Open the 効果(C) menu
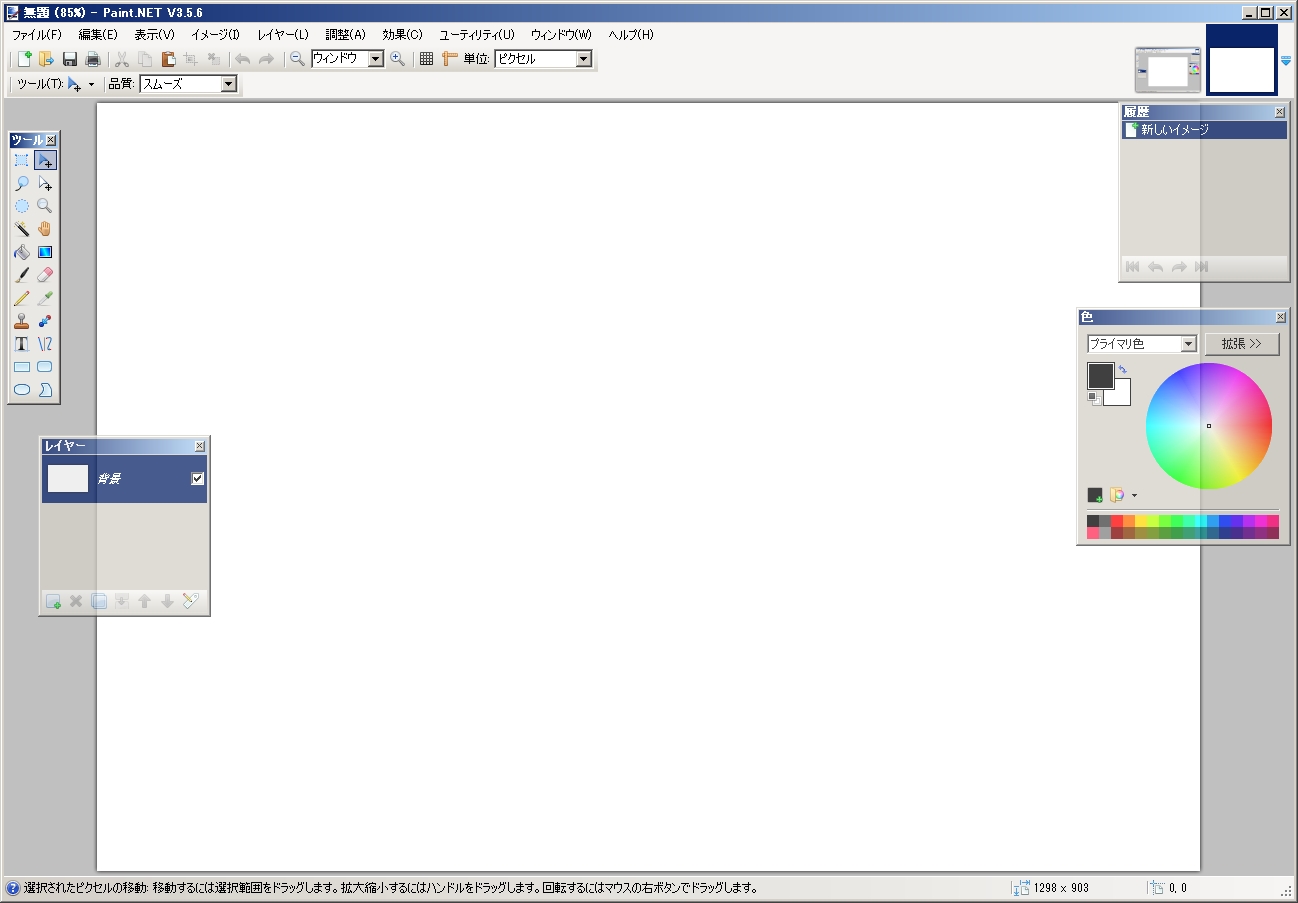The width and height of the screenshot is (1298, 903). coord(402,35)
